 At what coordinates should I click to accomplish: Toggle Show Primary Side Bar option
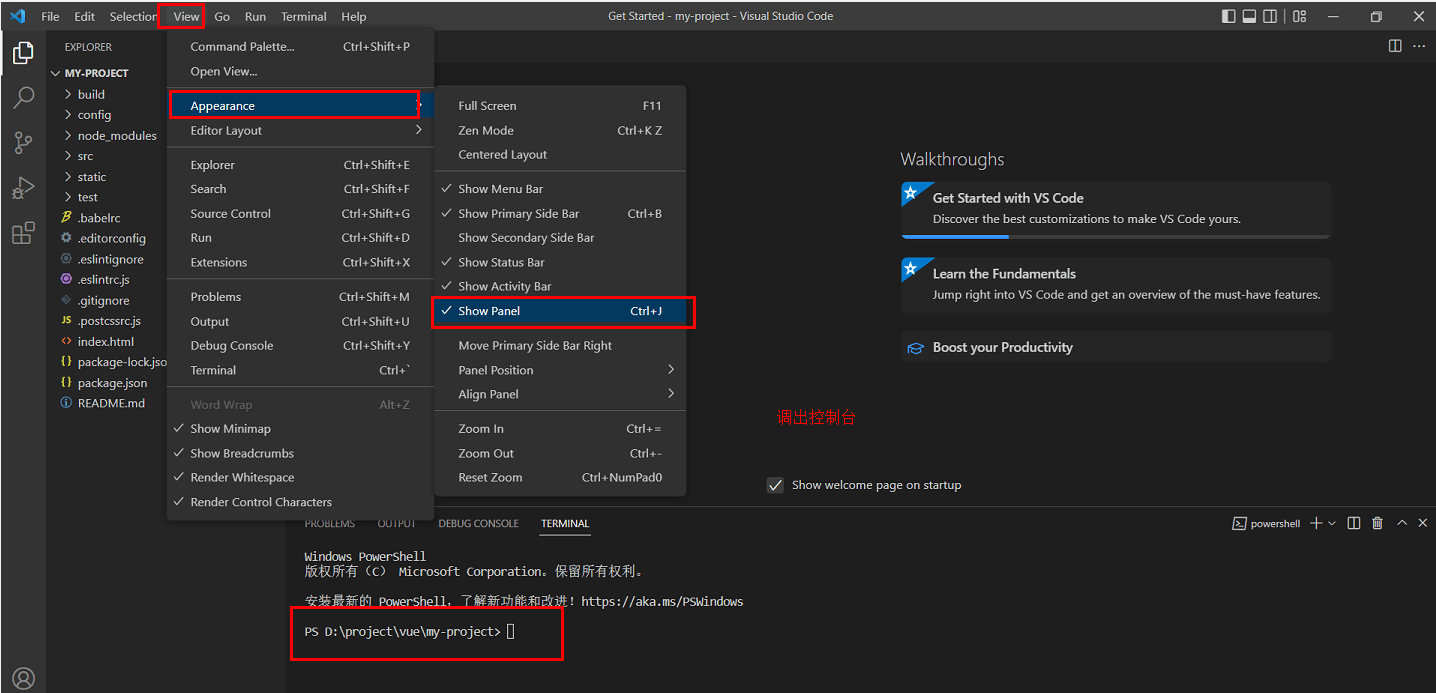[560, 214]
